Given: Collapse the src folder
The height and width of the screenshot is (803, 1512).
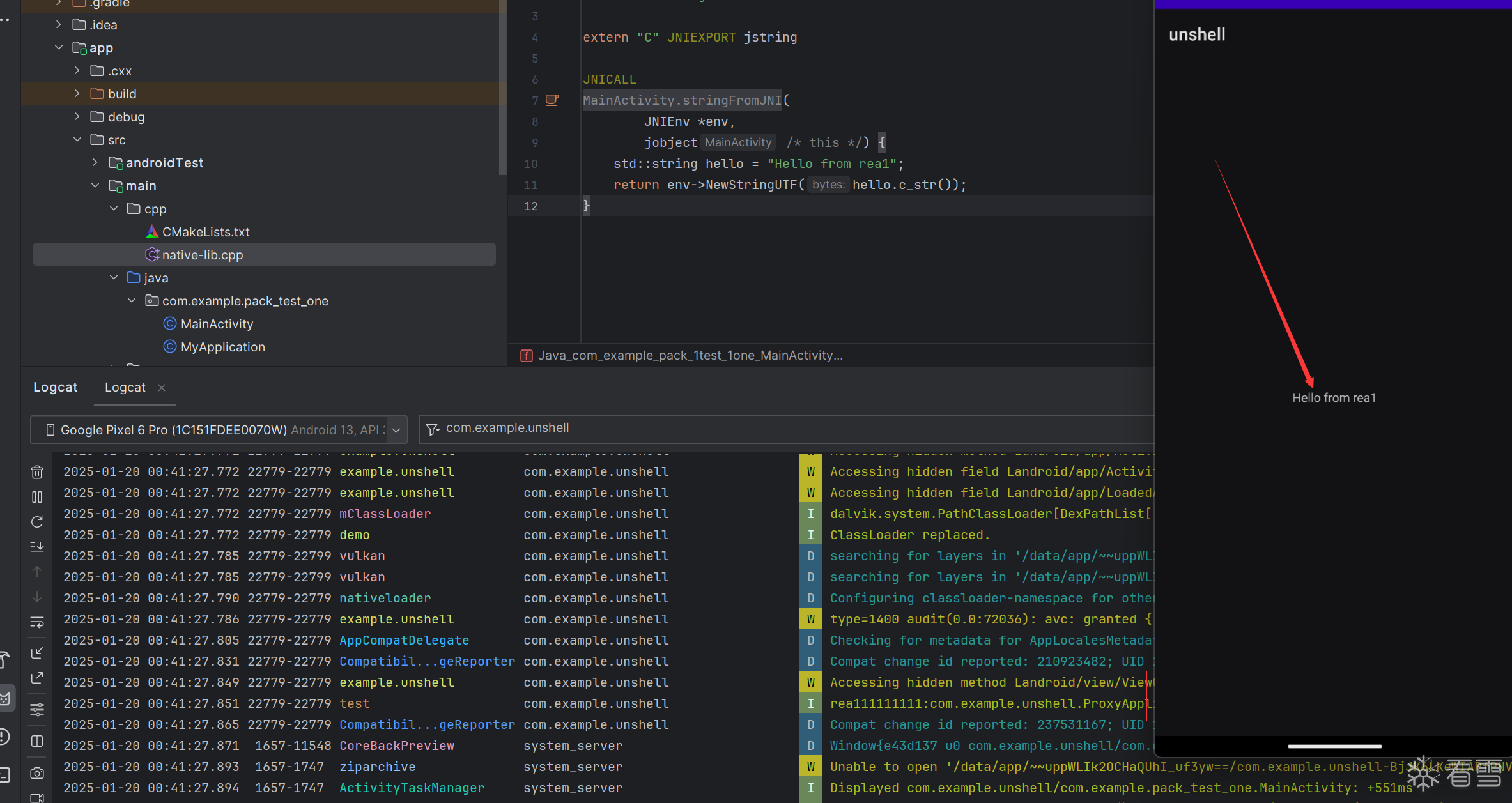Looking at the screenshot, I should click(77, 139).
